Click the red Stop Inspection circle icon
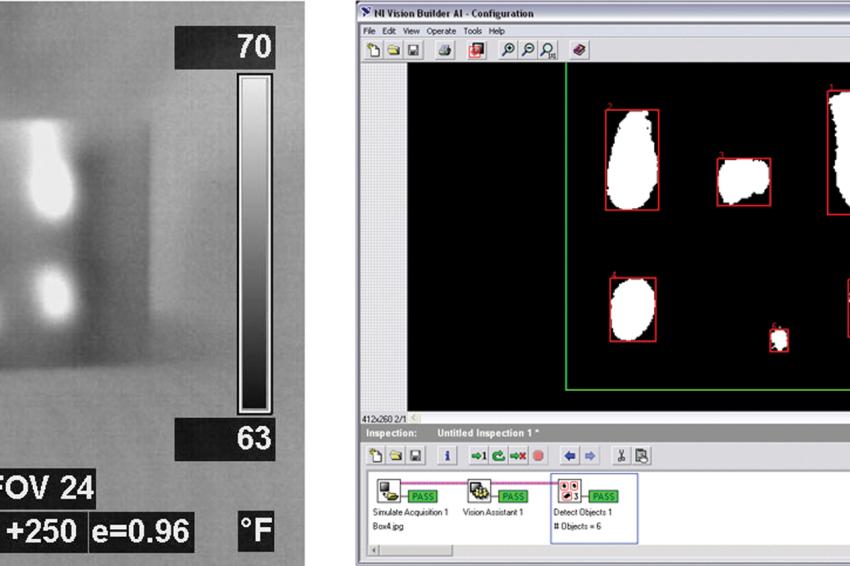This screenshot has height=566, width=850. [538, 455]
